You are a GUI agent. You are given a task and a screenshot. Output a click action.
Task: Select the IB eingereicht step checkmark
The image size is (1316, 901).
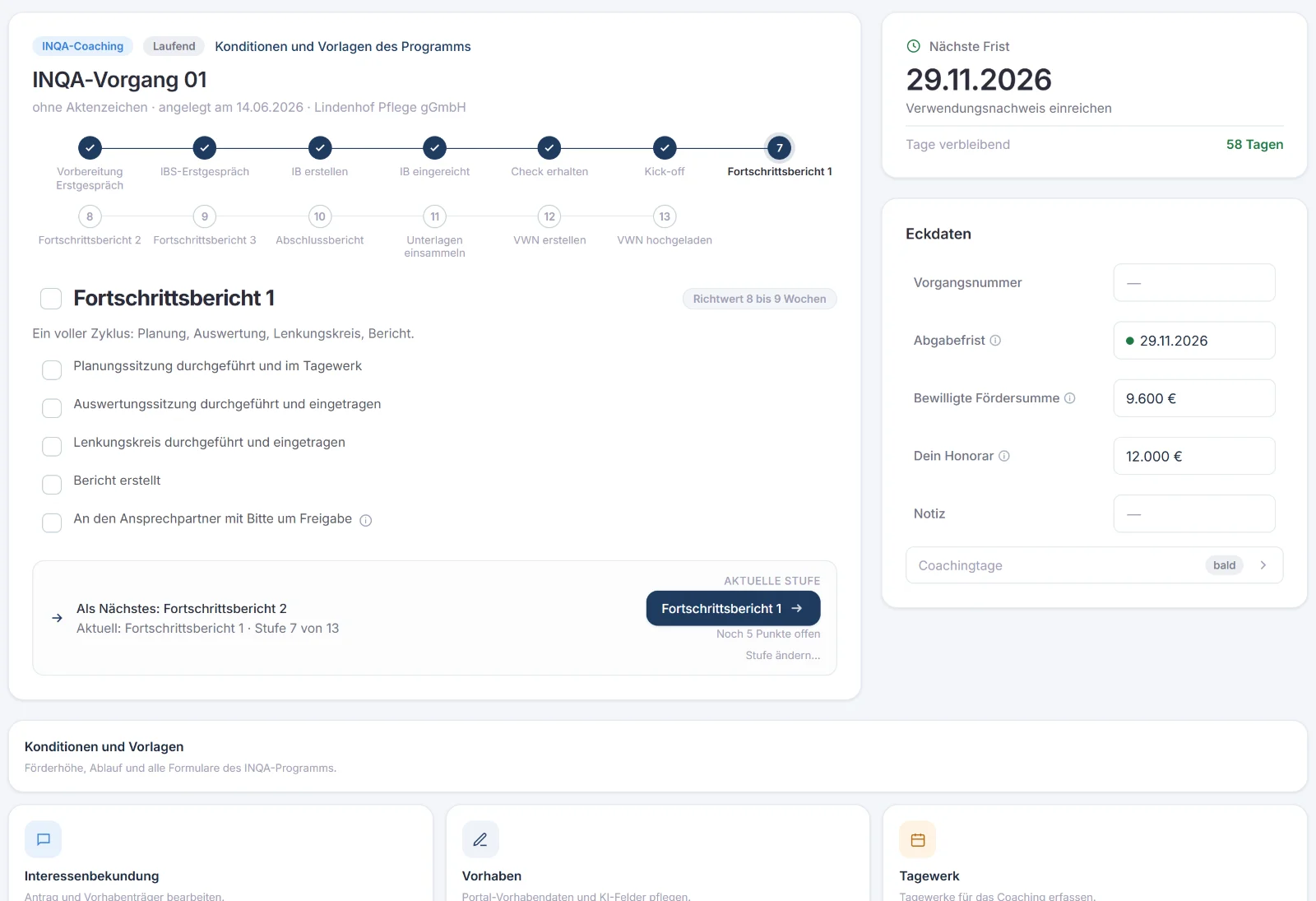coord(435,148)
